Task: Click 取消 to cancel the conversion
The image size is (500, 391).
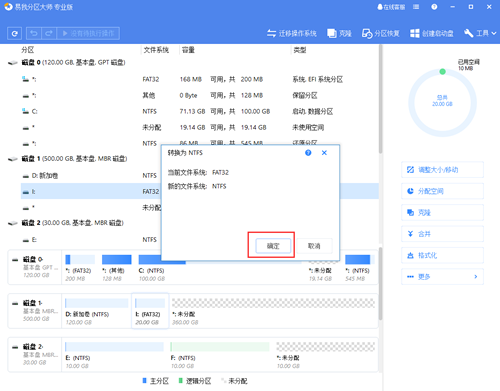Action: (x=314, y=246)
